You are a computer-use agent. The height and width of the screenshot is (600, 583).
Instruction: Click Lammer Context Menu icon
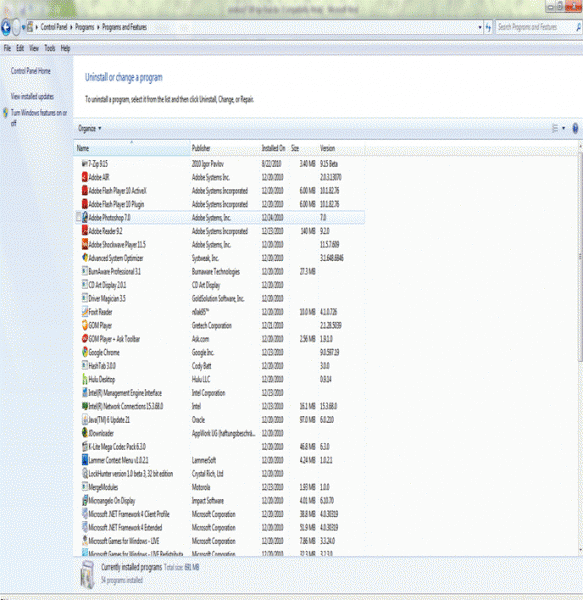coord(85,460)
